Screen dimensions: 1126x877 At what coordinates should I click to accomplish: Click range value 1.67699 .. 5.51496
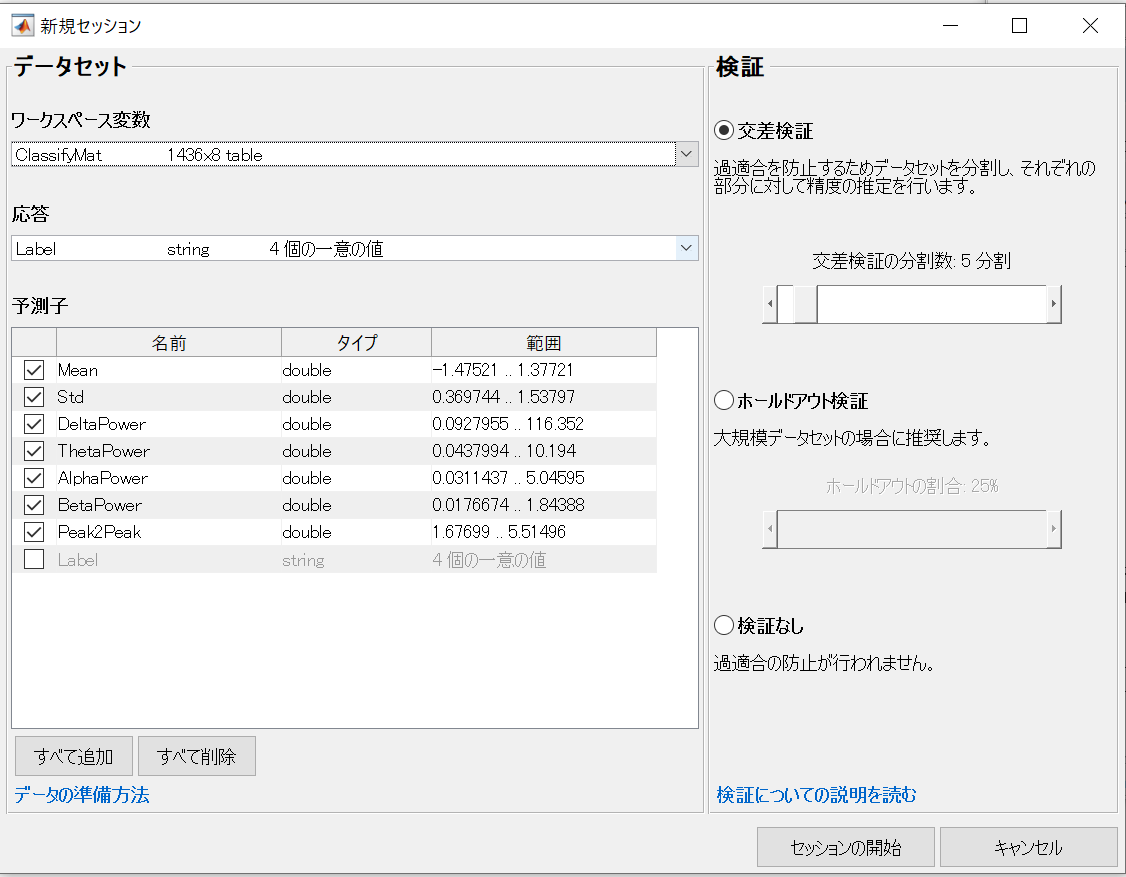[499, 532]
